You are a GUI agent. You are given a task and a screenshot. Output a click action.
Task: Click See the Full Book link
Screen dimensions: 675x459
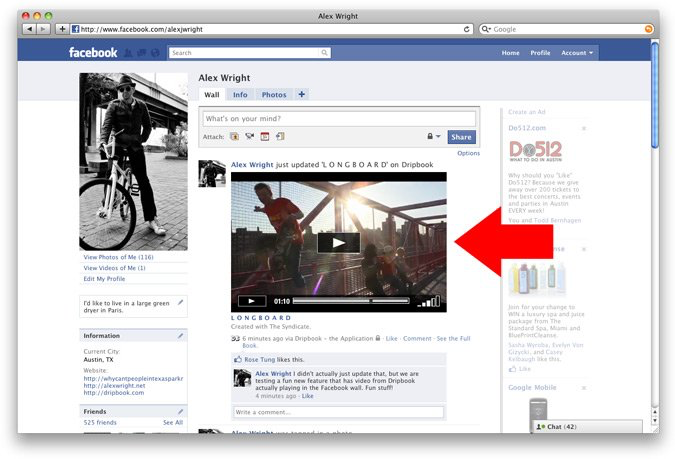pyautogui.click(x=453, y=338)
